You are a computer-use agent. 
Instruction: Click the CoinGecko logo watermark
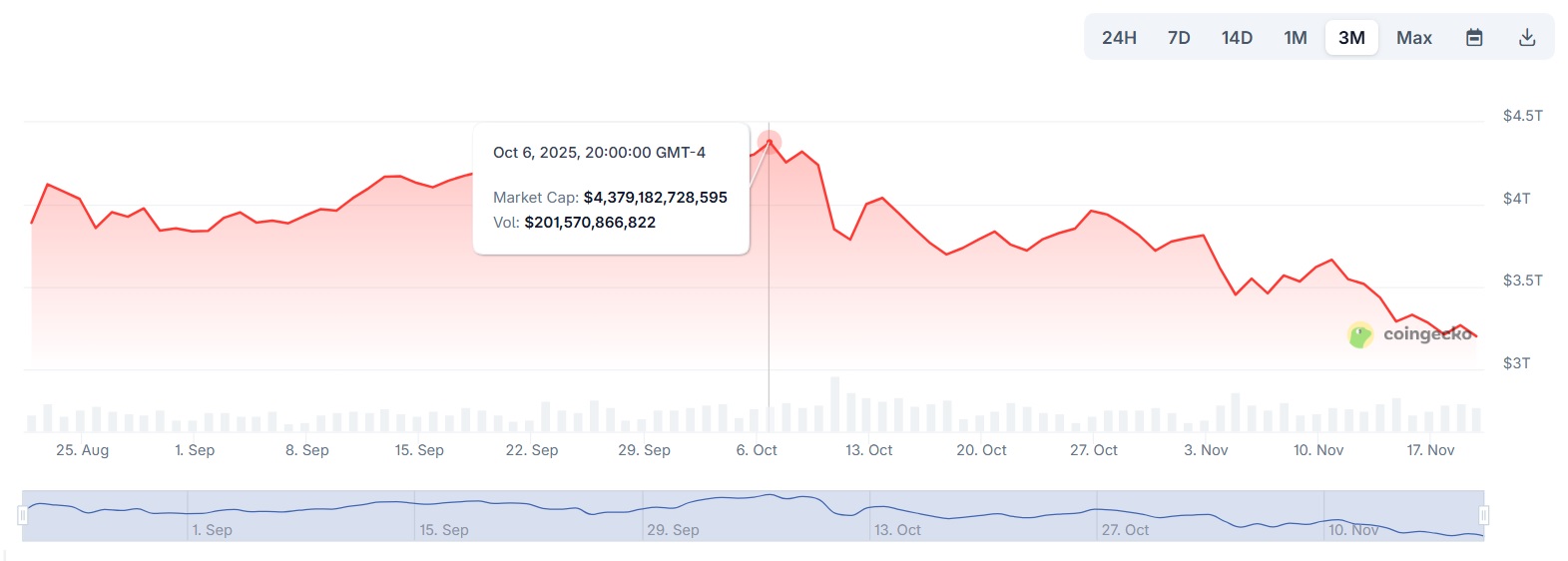pos(1411,334)
